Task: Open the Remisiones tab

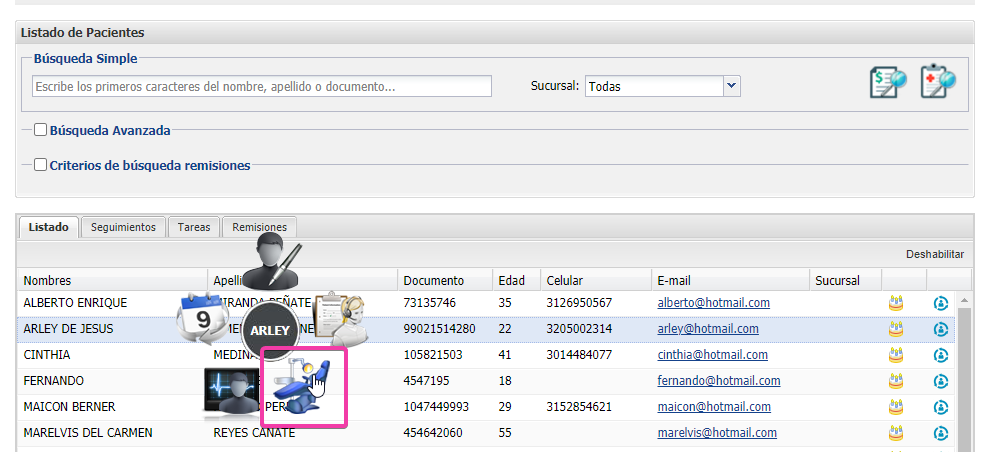Action: [260, 227]
